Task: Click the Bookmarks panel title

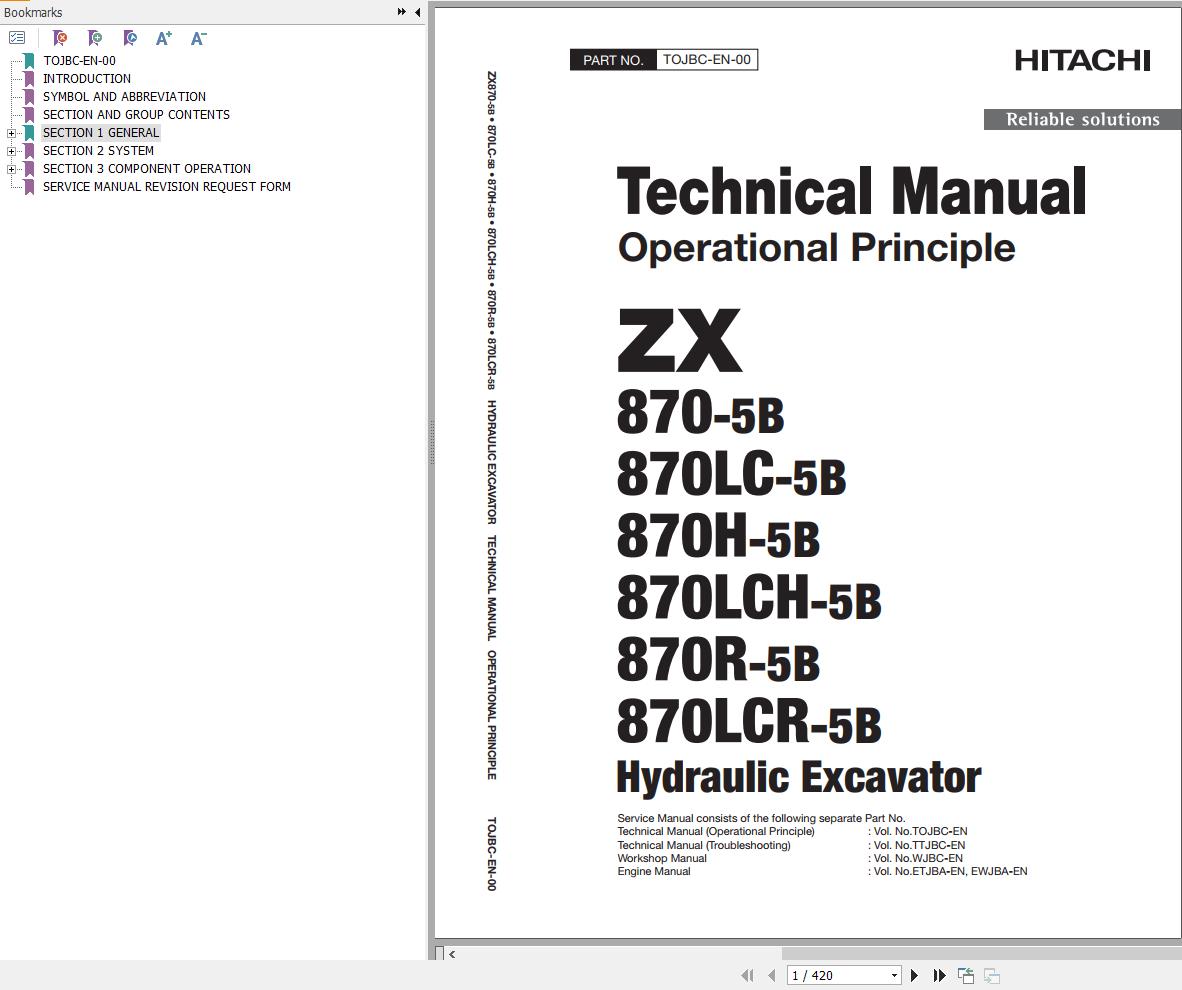Action: click(33, 12)
